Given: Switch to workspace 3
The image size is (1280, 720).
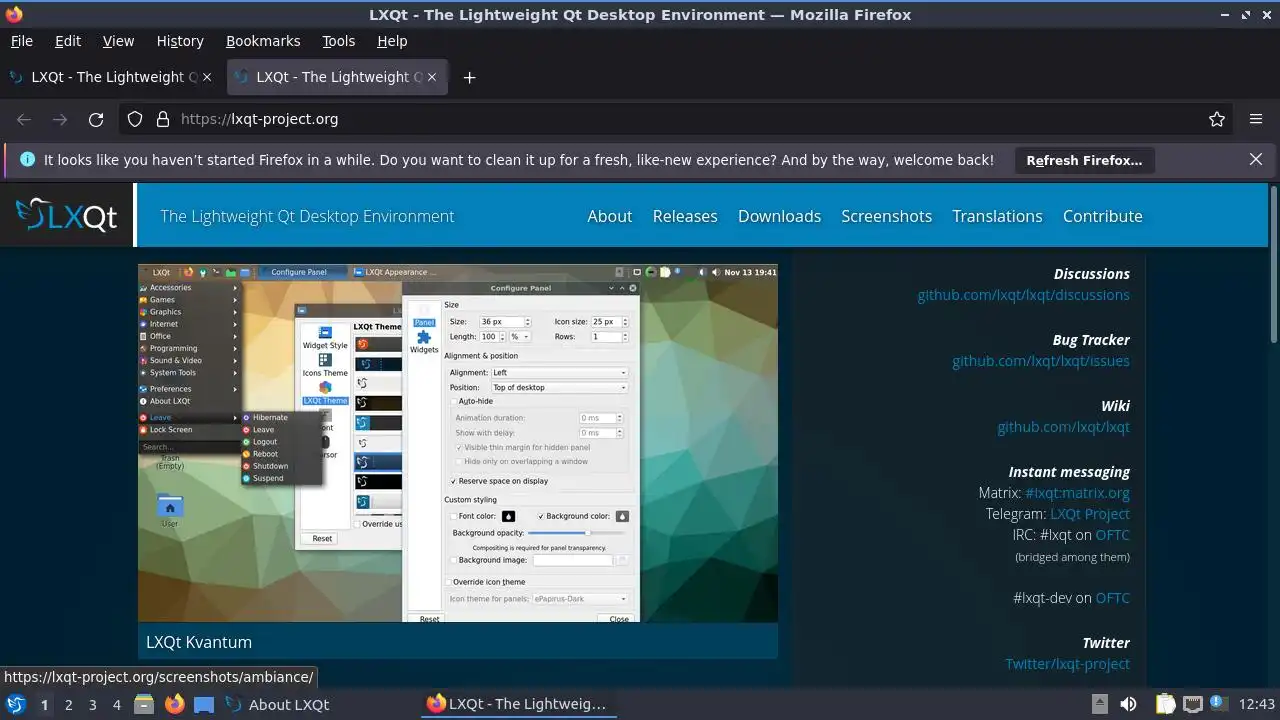Looking at the screenshot, I should coord(92,704).
